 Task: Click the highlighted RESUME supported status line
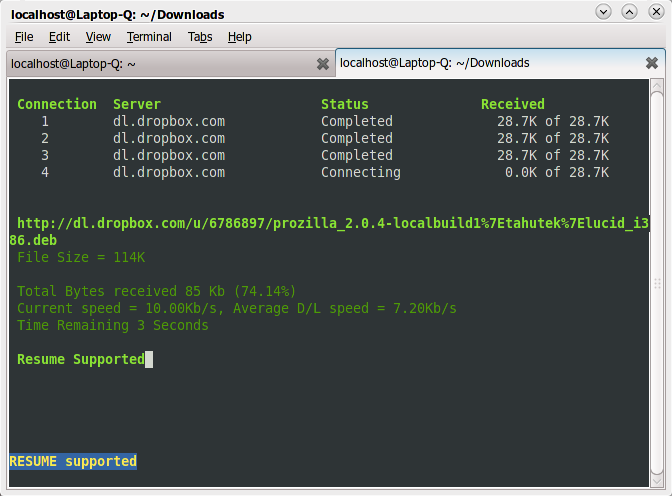73,461
